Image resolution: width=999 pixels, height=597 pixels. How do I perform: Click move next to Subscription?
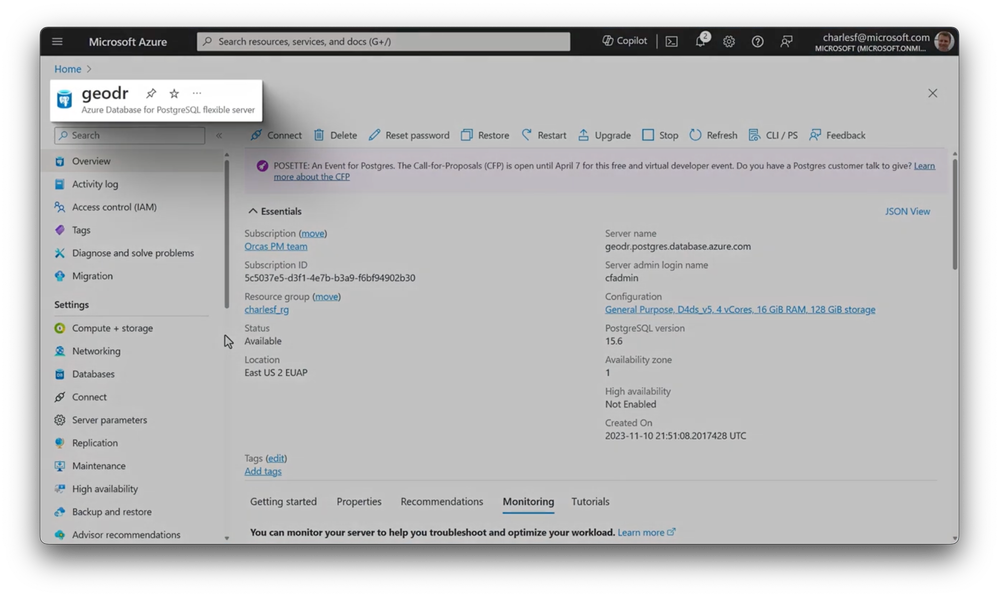[312, 233]
